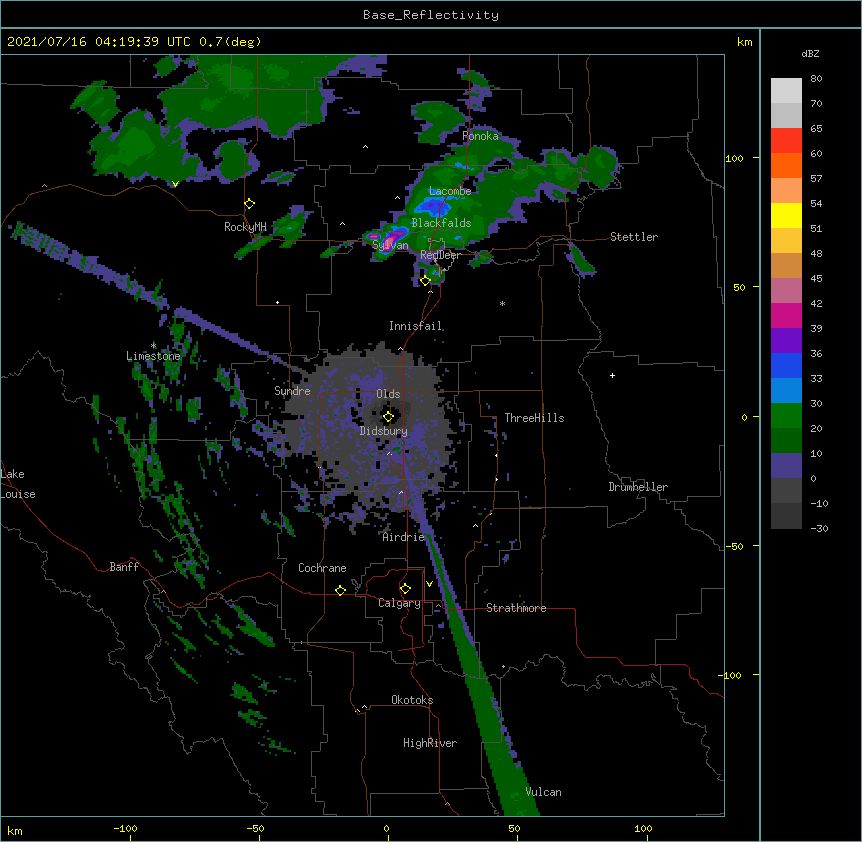Click the yellow diamond marker south of RedDeer
Image resolution: width=862 pixels, height=842 pixels.
coord(425,281)
